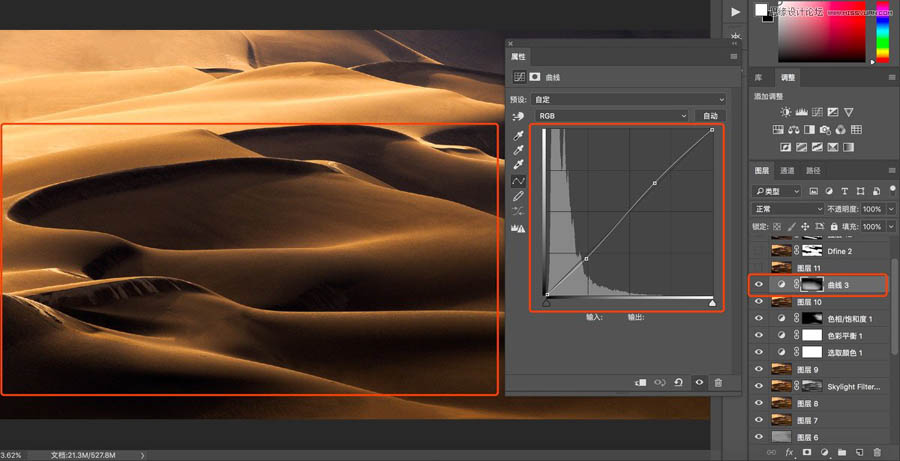Add a Threshold adjustment layer
Image resolution: width=900 pixels, height=461 pixels.
coord(817,148)
